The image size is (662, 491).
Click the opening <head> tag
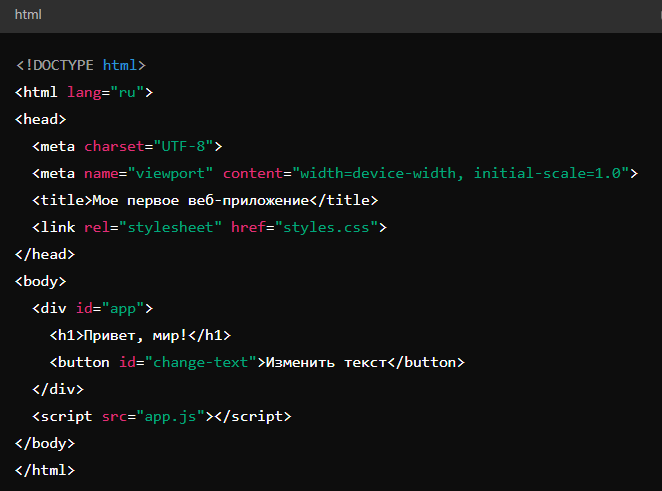(41, 119)
